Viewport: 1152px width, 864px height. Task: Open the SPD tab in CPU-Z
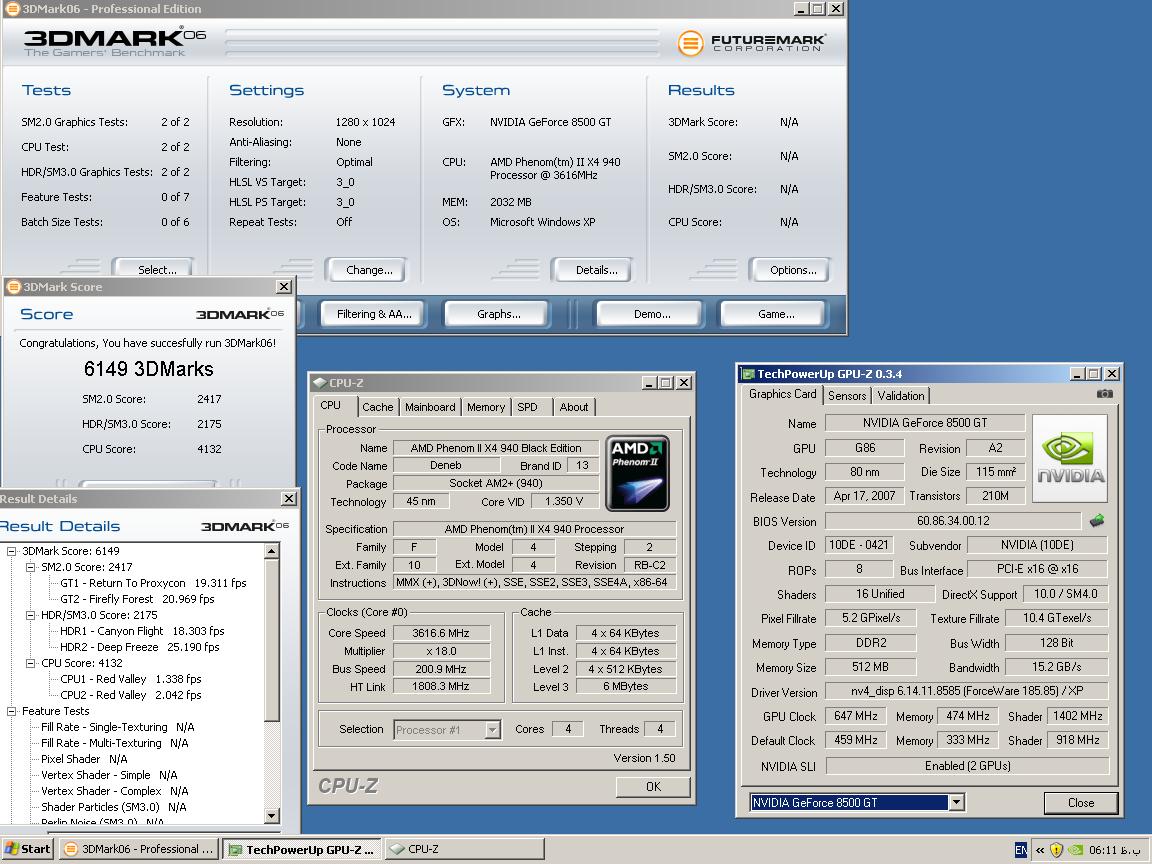point(528,407)
